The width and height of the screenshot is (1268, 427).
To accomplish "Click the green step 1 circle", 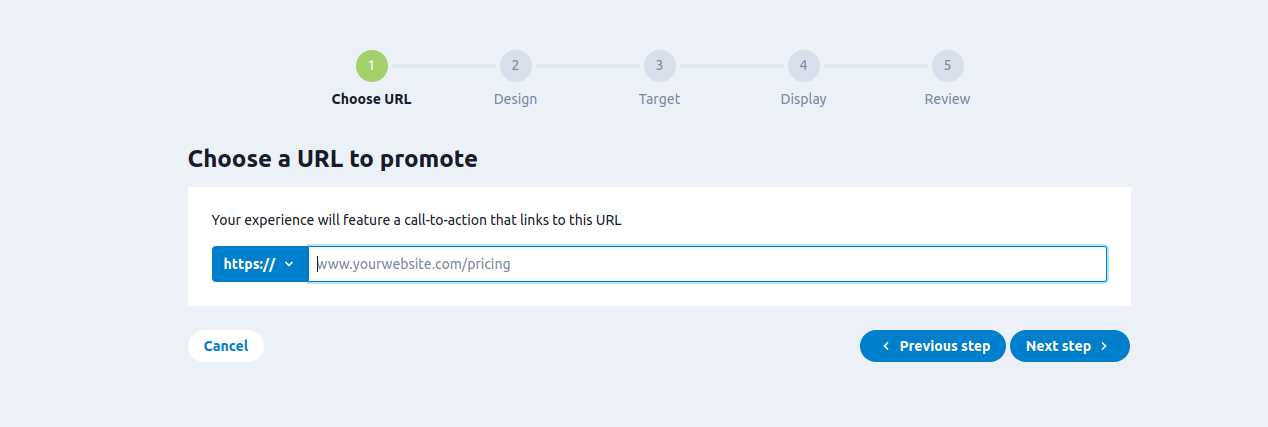I will point(371,66).
